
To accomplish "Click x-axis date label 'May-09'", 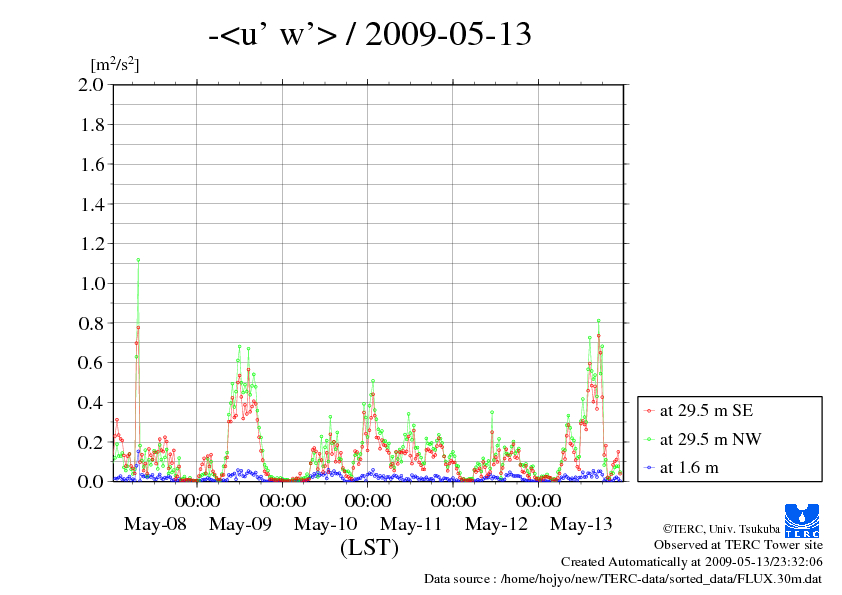I will (240, 524).
